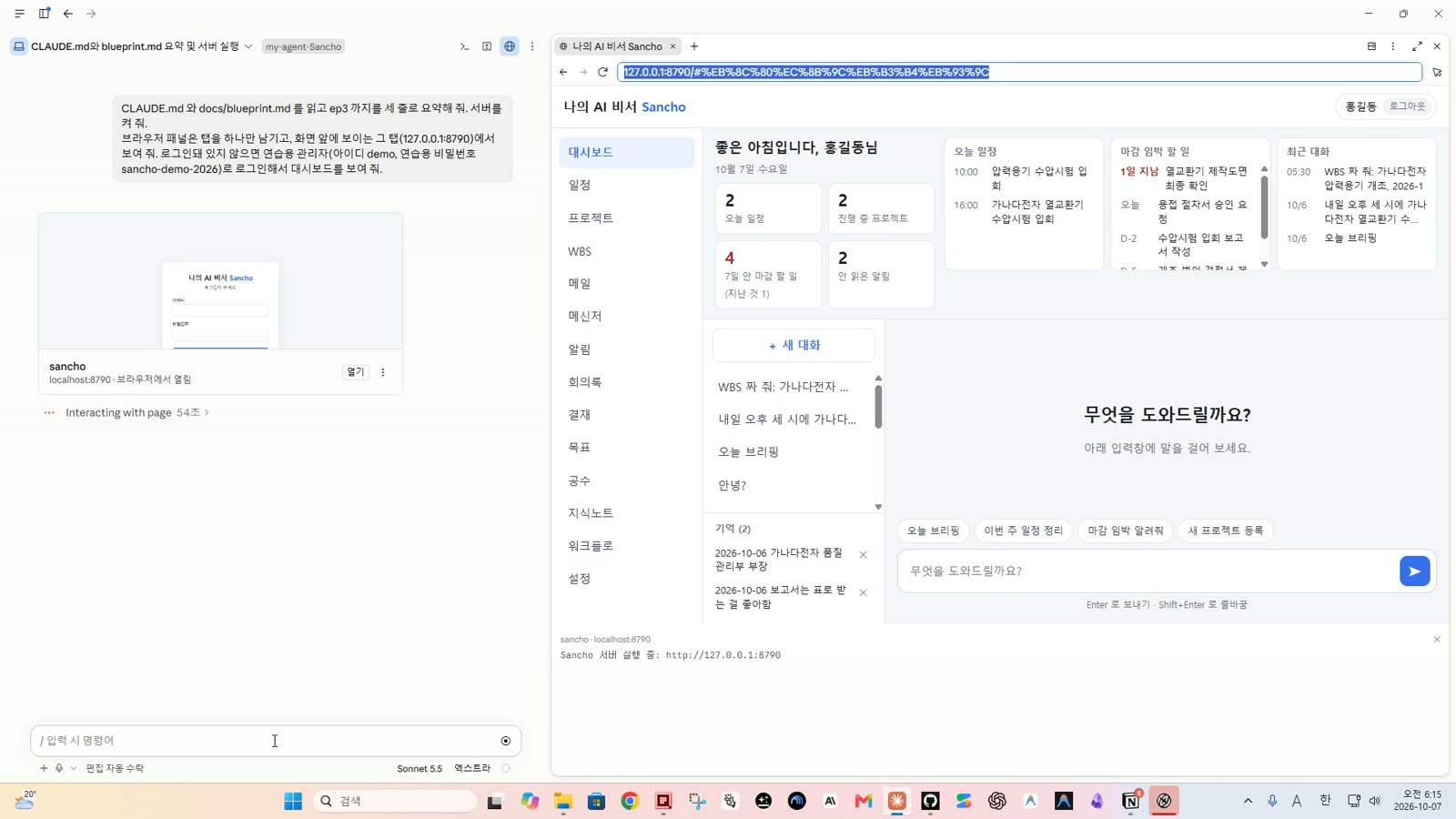This screenshot has width=1456, height=819.
Task: Select 대시보드 in the sidebar
Action: point(626,152)
